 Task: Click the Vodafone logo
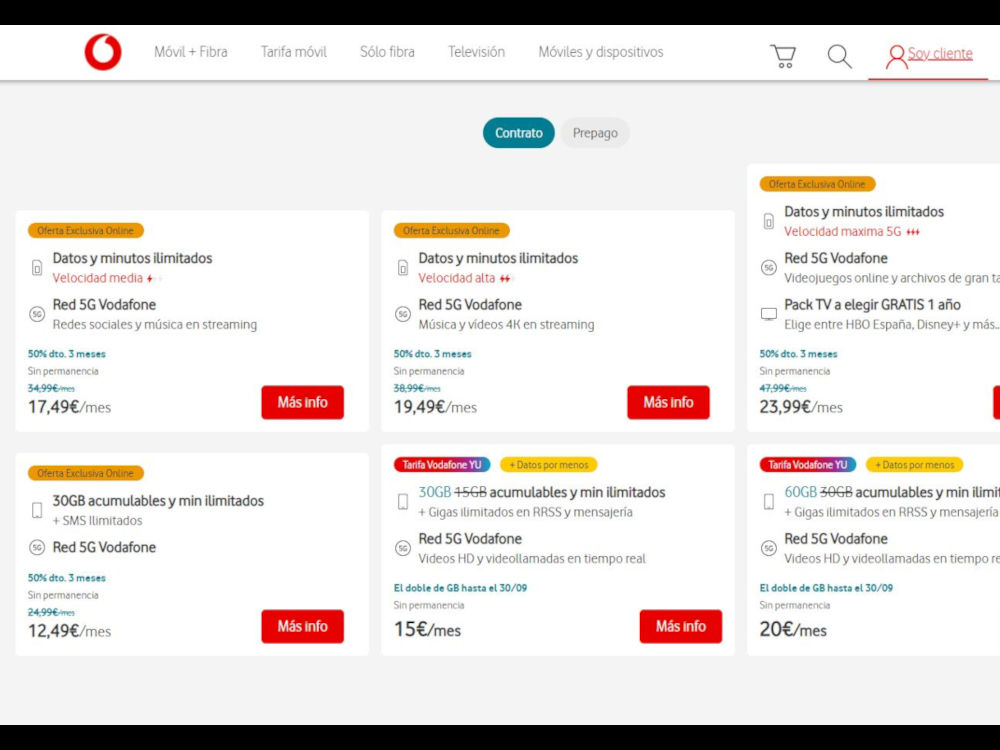coord(103,52)
